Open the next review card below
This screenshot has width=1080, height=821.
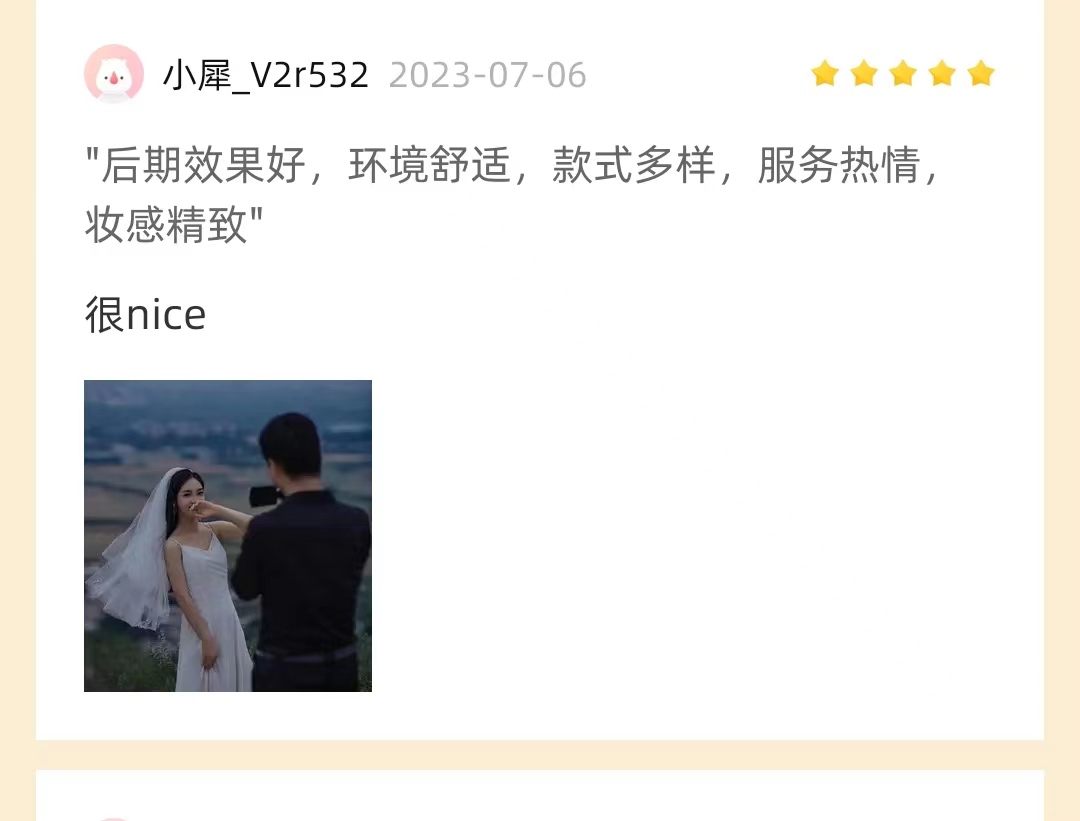click(x=540, y=796)
